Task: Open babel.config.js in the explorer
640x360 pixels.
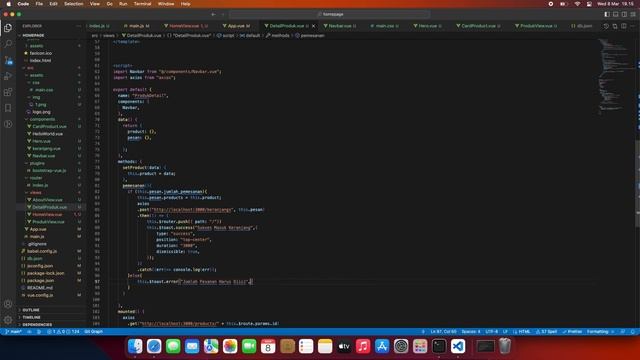Action: [42, 251]
